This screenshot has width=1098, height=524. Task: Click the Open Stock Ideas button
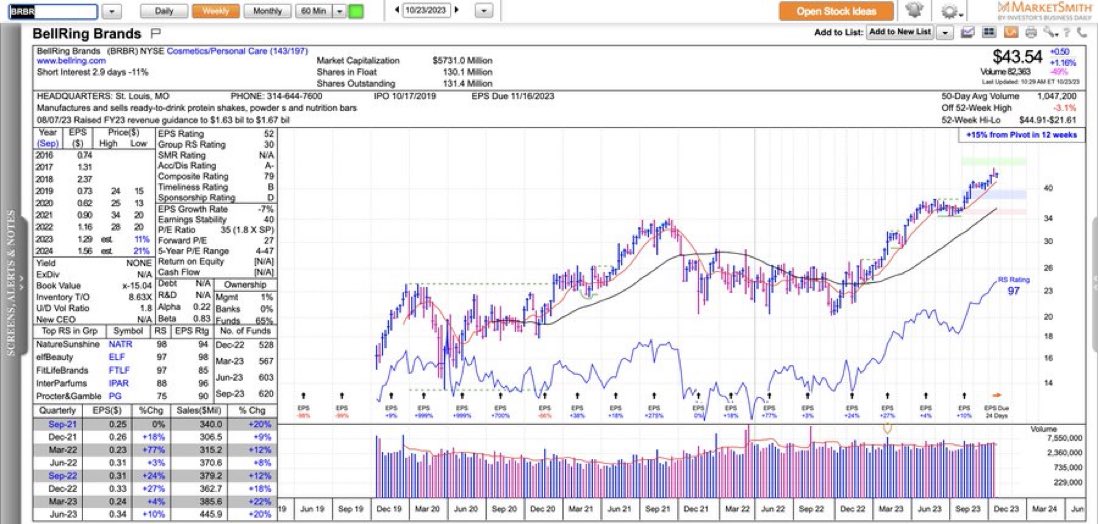tap(836, 11)
